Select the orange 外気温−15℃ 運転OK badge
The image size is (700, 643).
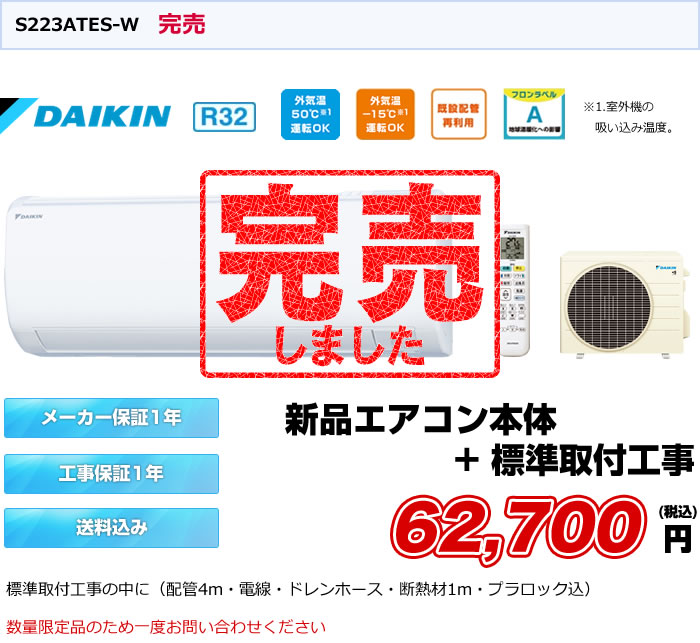coord(385,114)
